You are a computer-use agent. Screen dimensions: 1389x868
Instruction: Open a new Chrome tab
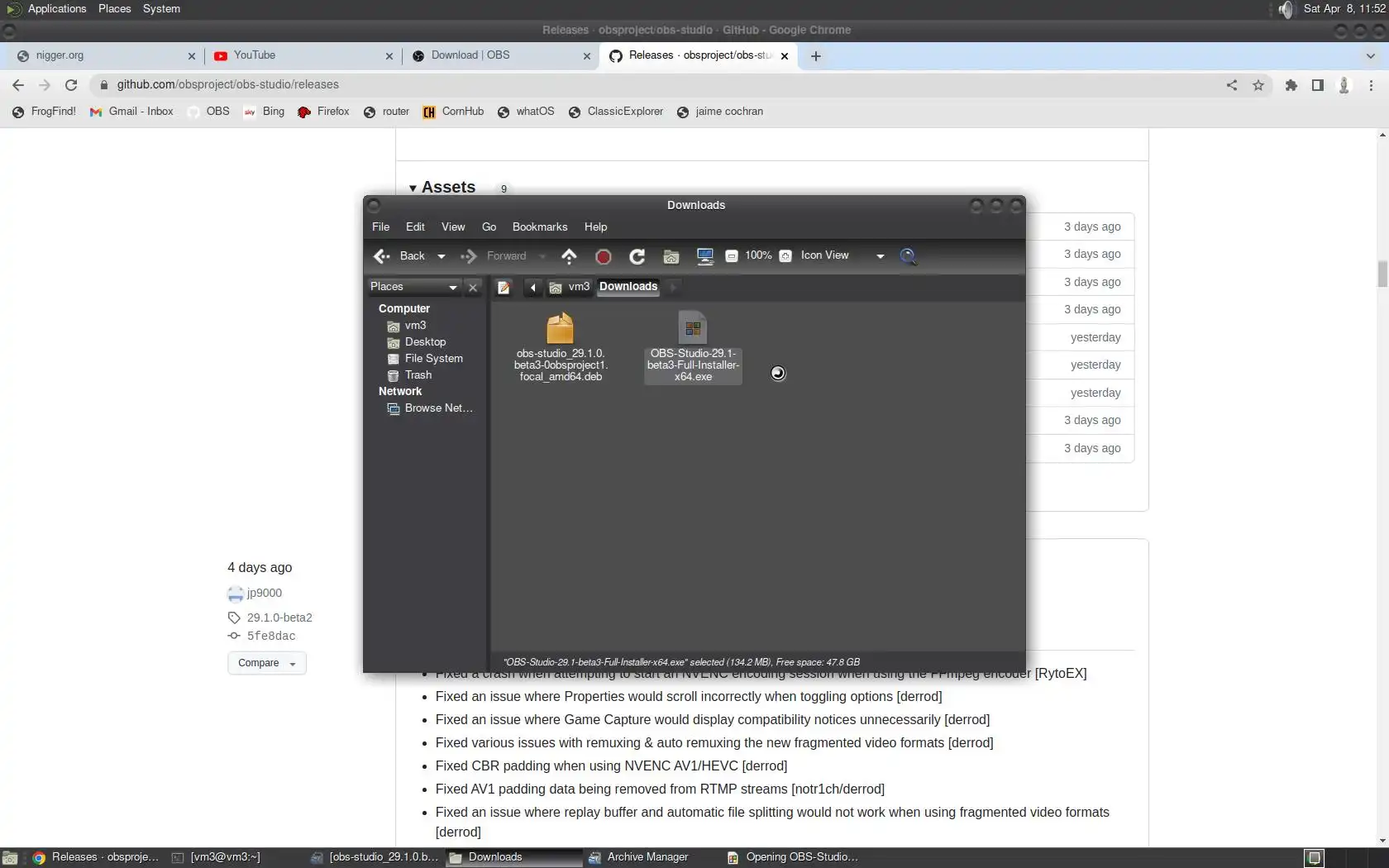coord(816,56)
